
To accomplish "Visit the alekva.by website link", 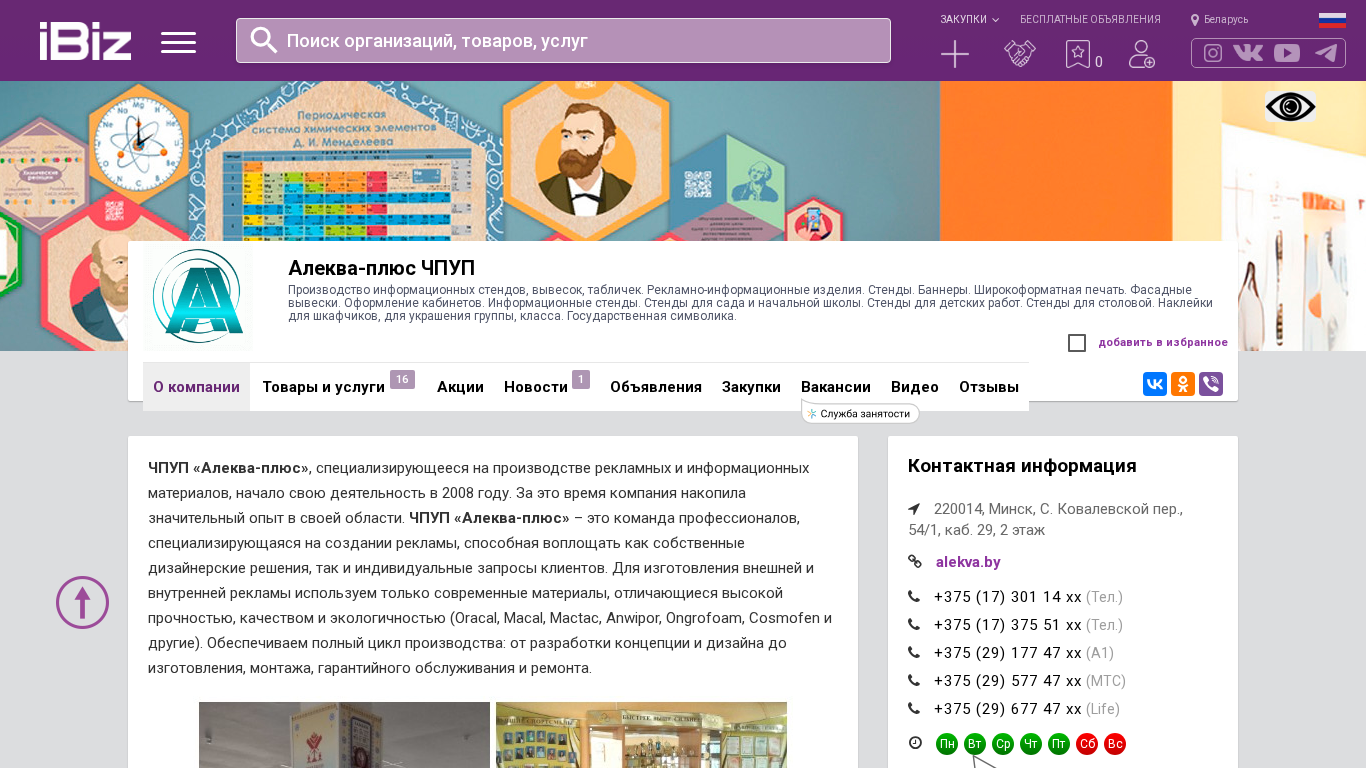I will [968, 562].
